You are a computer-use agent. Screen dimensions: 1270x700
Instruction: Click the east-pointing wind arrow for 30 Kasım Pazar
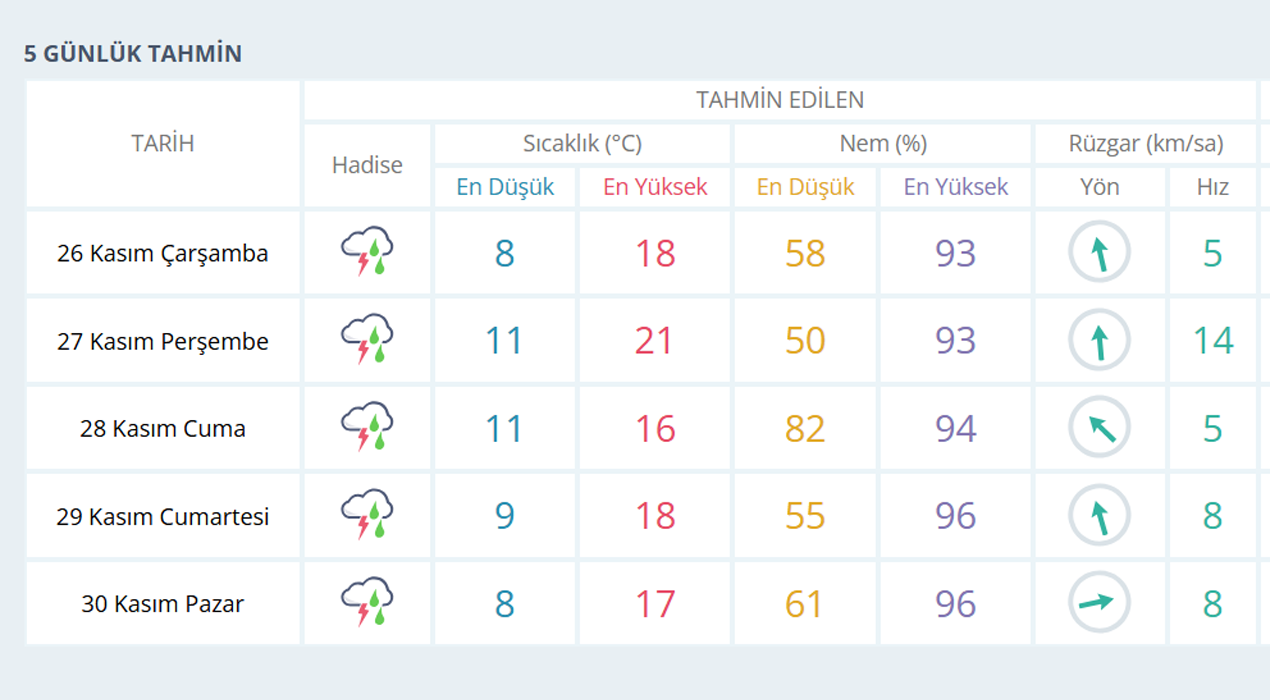point(1099,603)
